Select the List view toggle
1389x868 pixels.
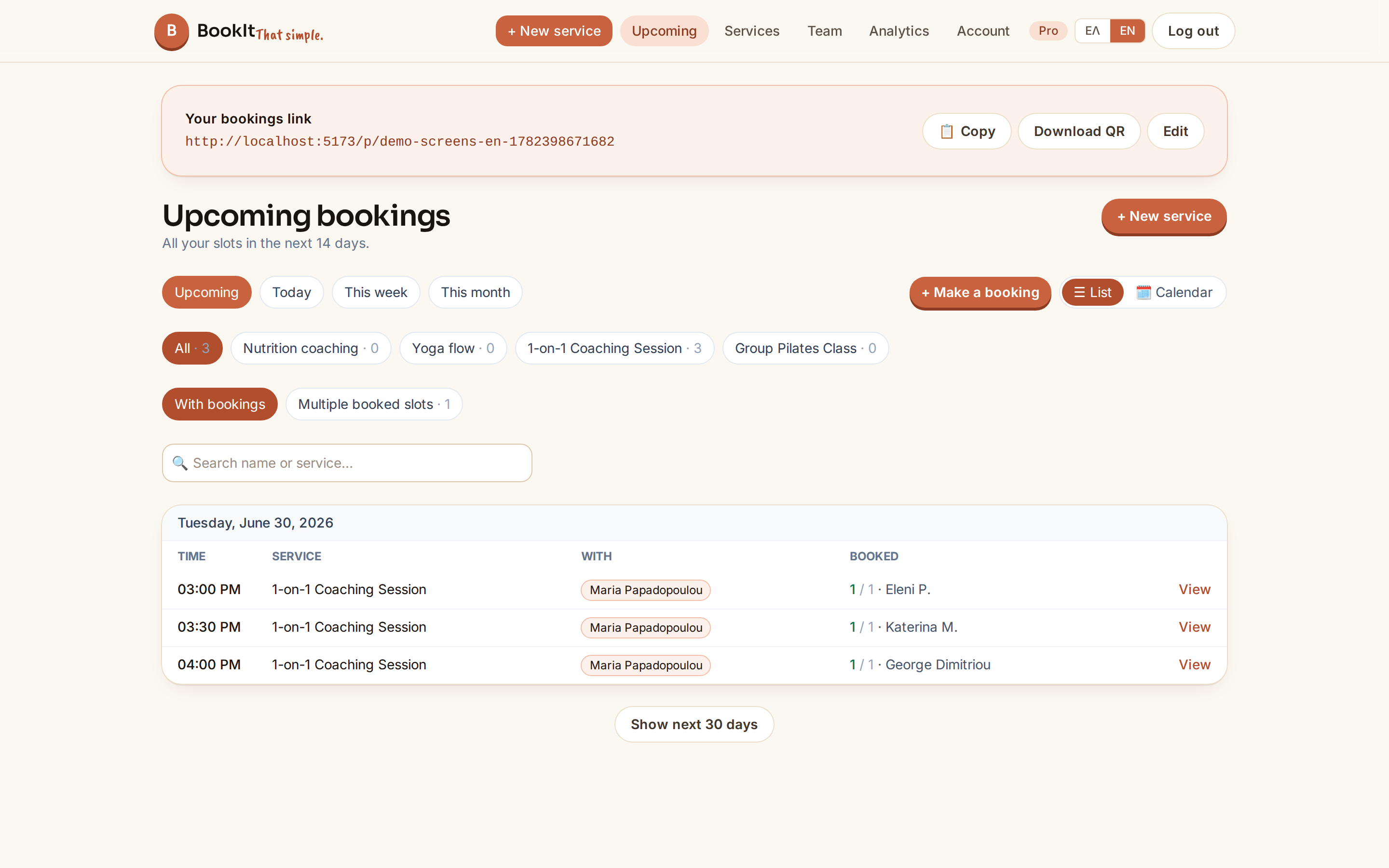click(x=1092, y=292)
